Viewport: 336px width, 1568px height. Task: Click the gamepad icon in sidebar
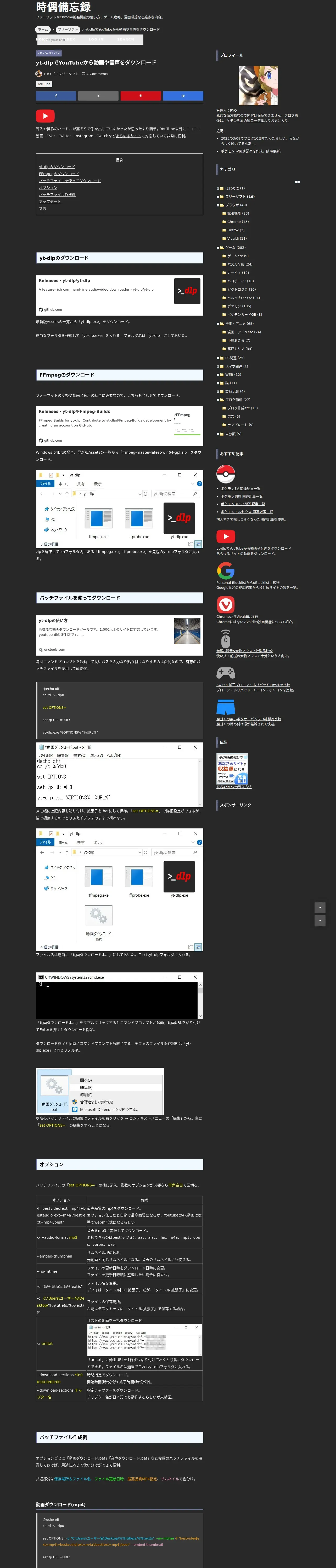tap(226, 673)
